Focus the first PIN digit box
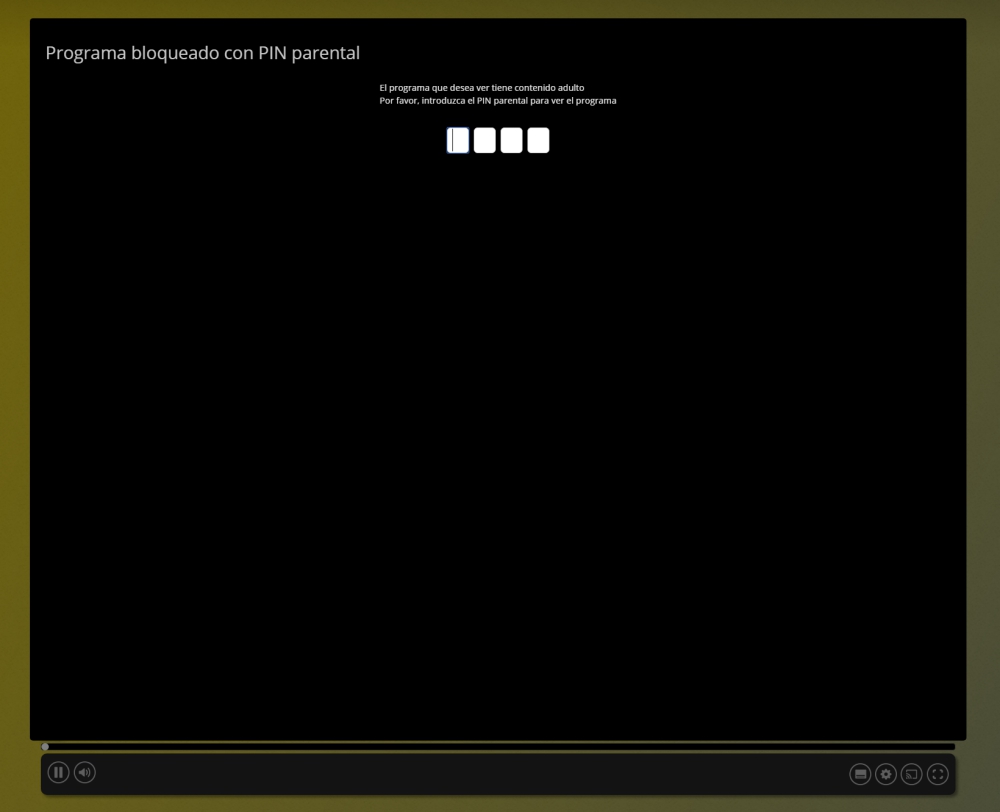 pos(458,141)
